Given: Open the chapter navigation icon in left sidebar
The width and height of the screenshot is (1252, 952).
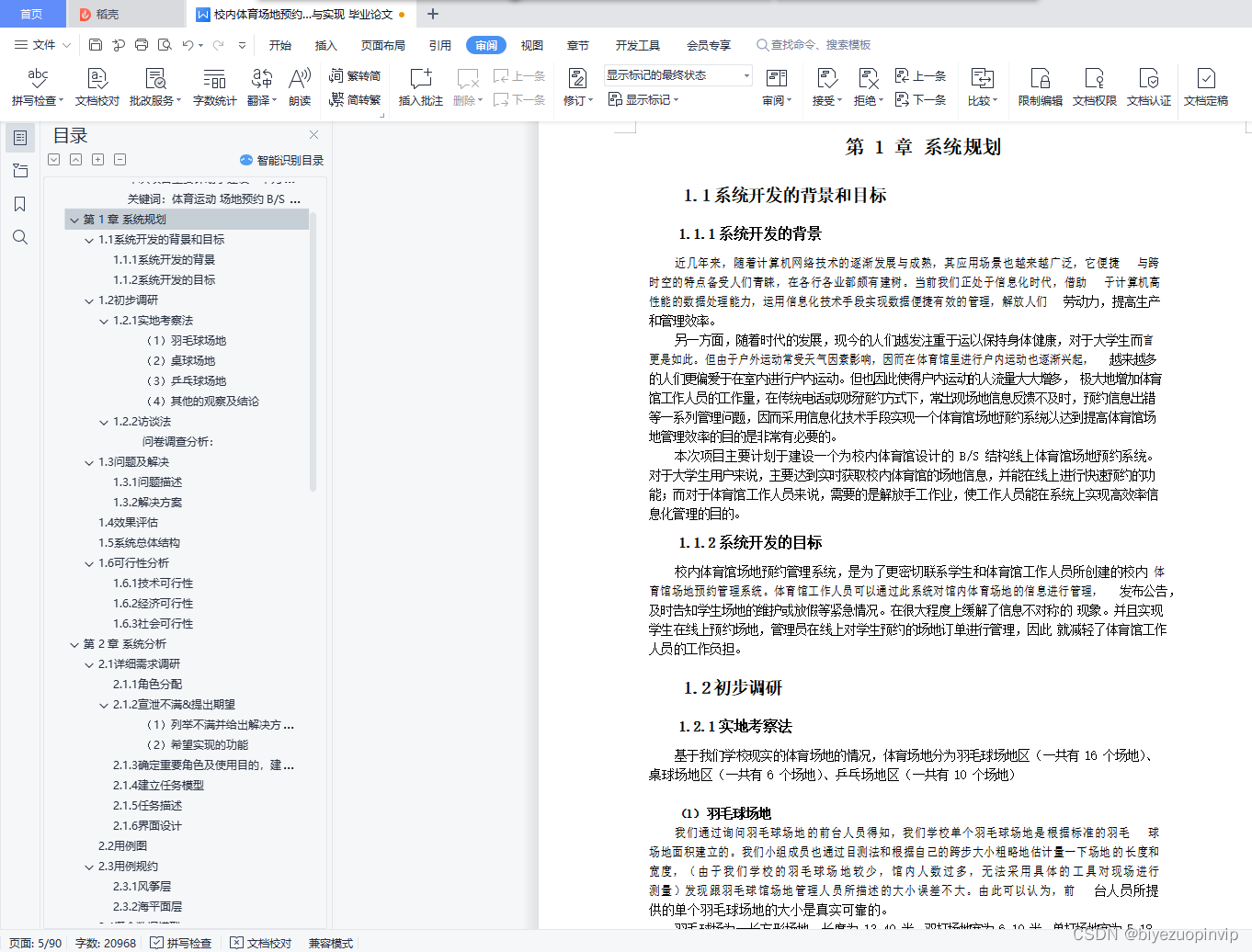Looking at the screenshot, I should tap(20, 171).
